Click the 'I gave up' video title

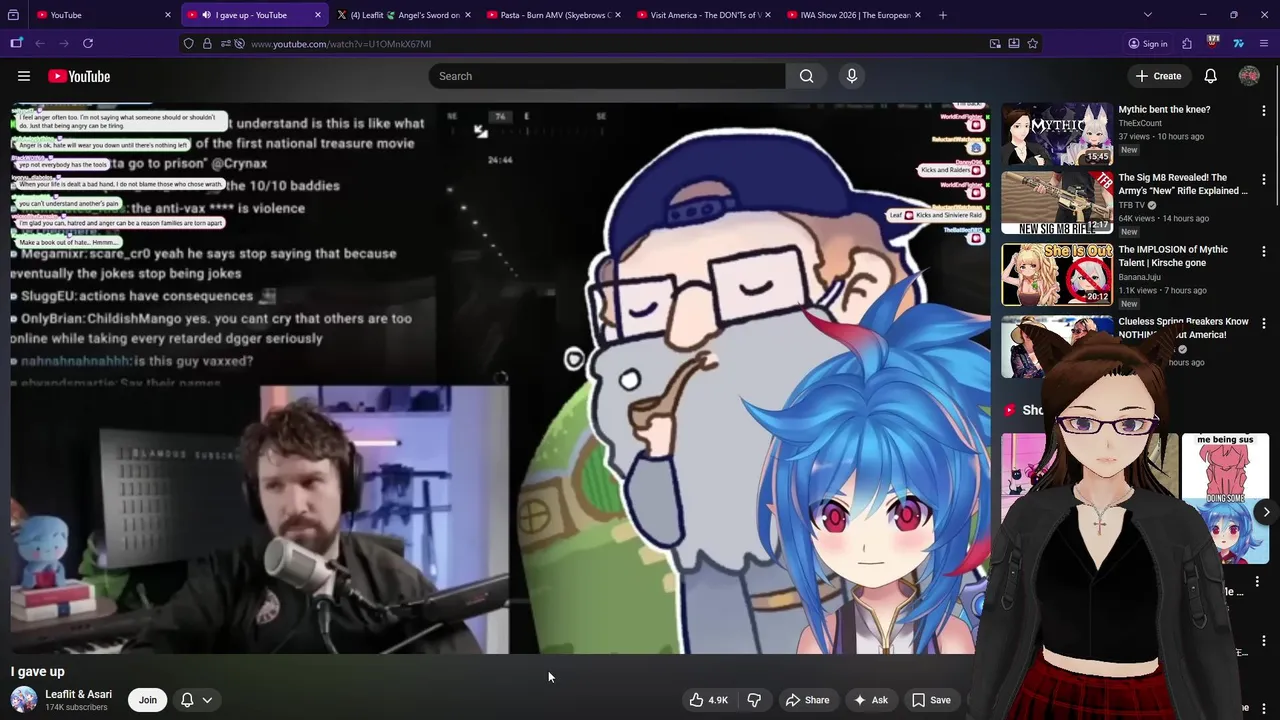(x=37, y=671)
